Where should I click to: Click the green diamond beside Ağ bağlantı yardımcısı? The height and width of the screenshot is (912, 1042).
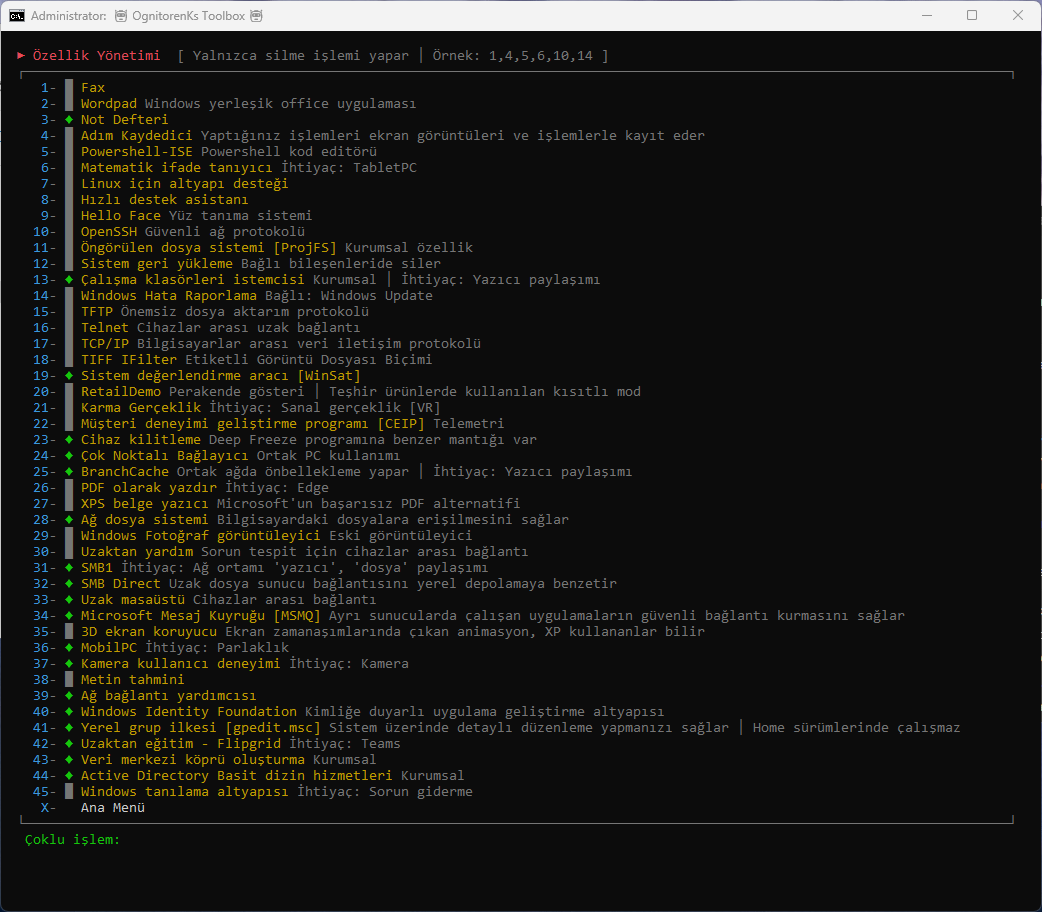tap(69, 696)
